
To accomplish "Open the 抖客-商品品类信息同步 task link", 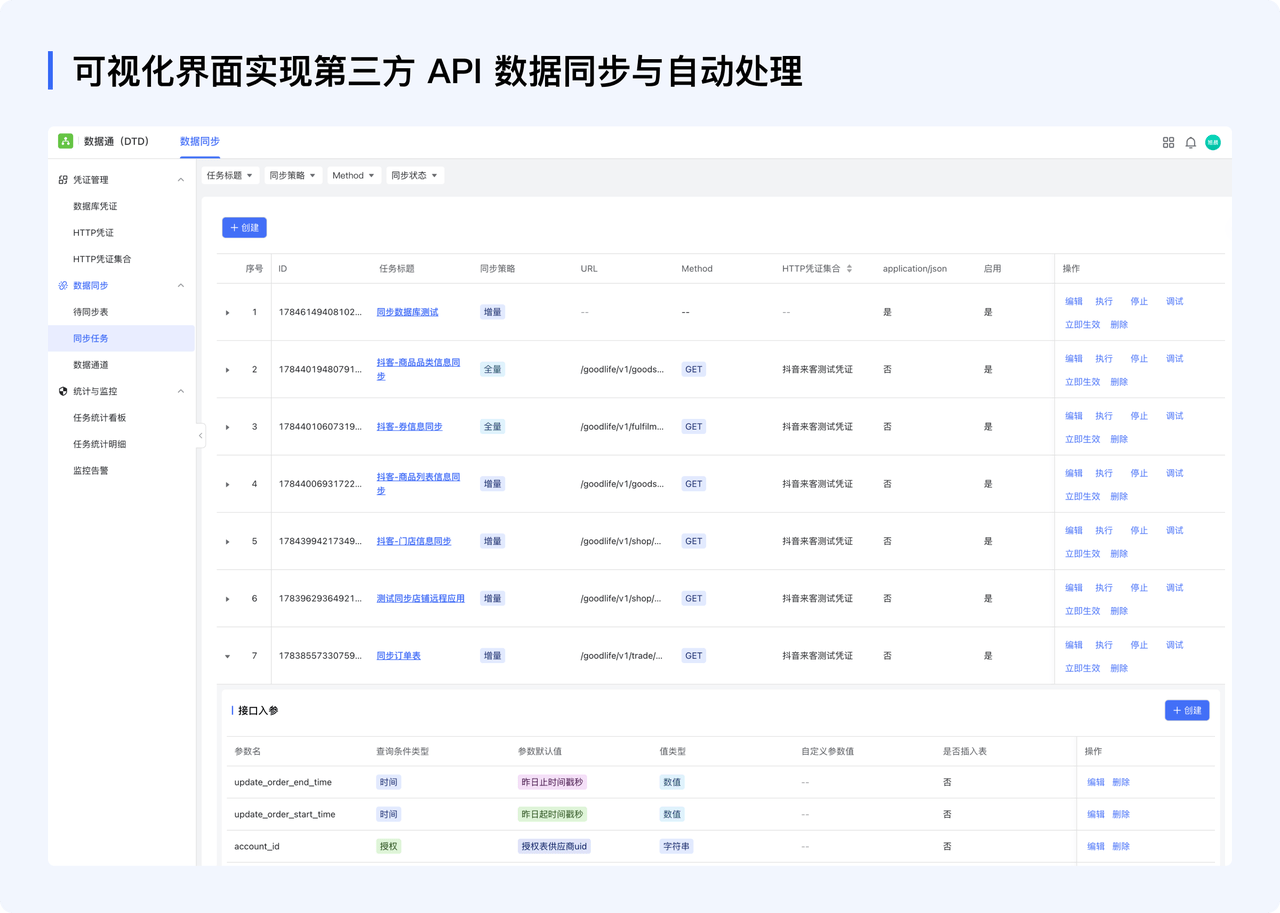I will click(418, 369).
